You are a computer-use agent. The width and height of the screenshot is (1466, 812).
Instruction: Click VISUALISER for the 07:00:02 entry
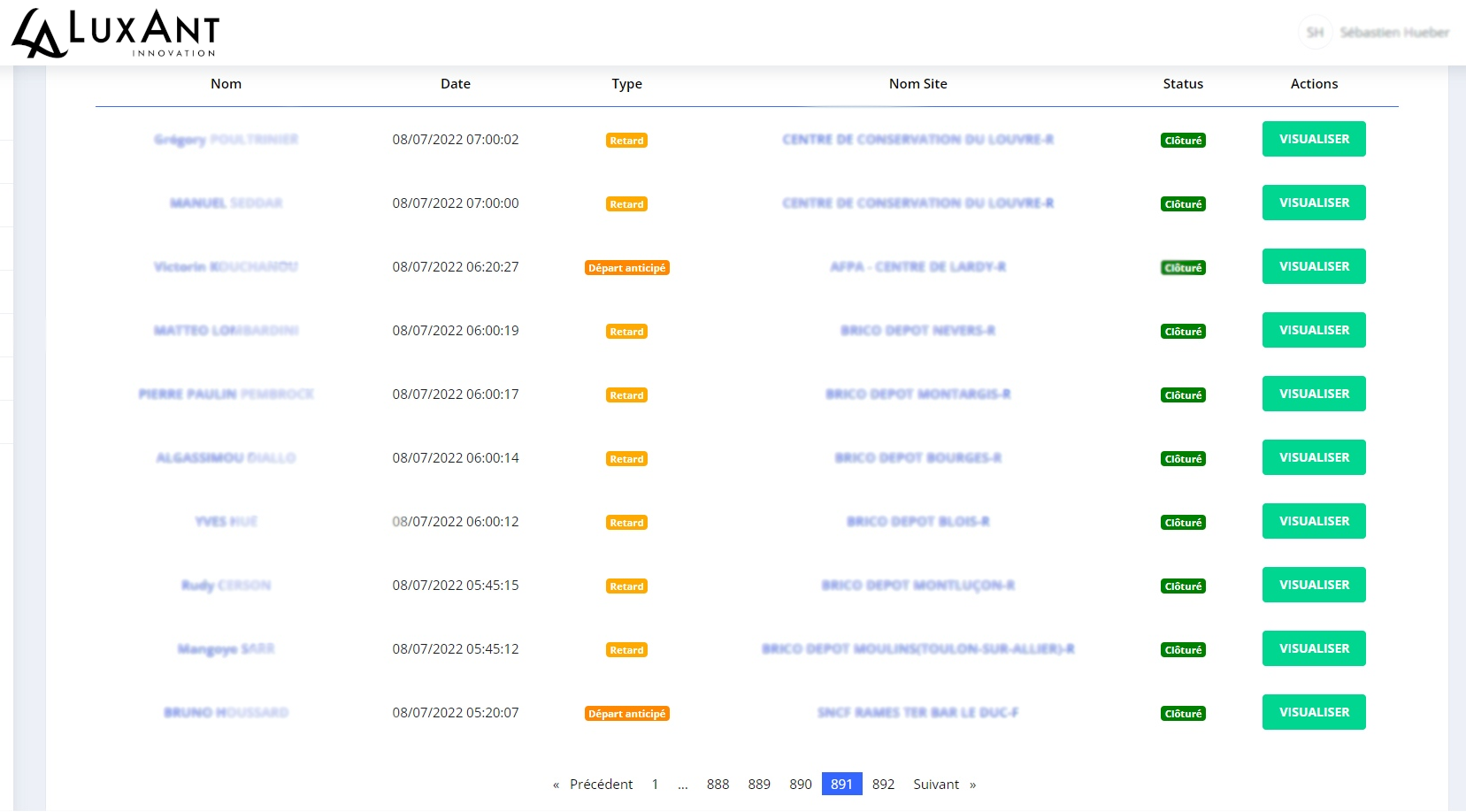click(1313, 139)
